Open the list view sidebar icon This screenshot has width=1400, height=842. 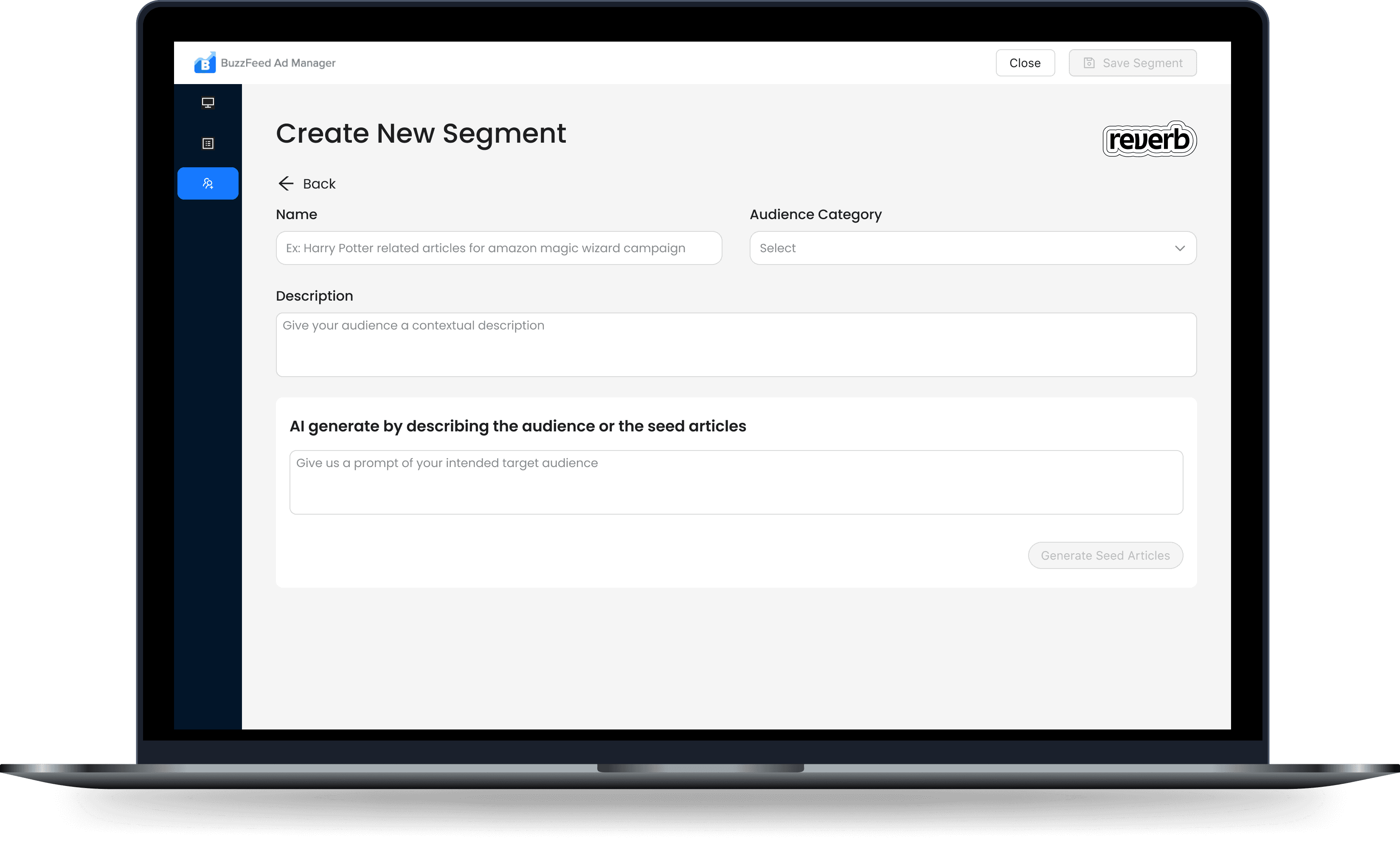pyautogui.click(x=208, y=144)
